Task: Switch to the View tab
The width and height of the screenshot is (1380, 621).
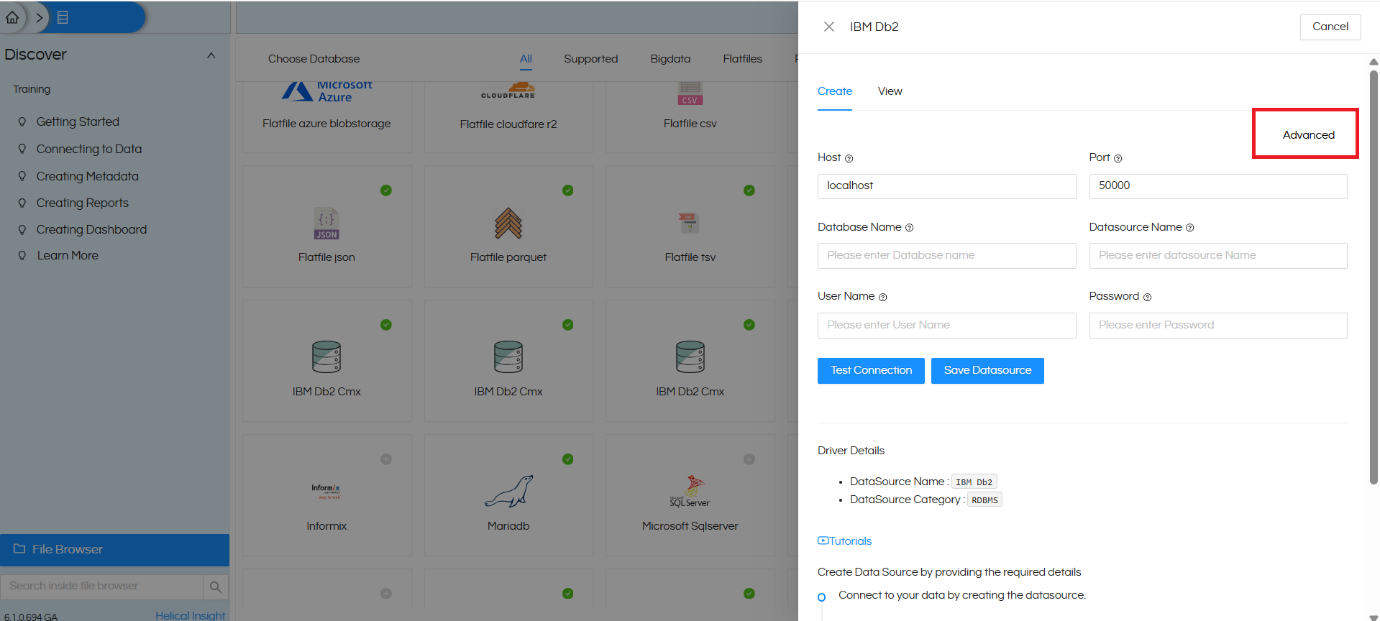Action: 889,91
